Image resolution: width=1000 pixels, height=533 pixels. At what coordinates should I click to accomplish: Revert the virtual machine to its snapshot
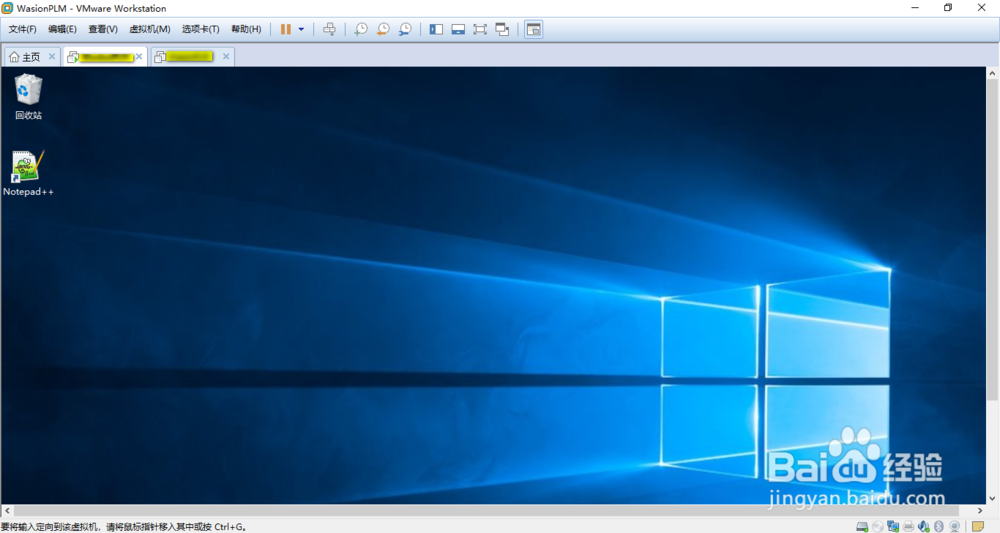click(383, 29)
